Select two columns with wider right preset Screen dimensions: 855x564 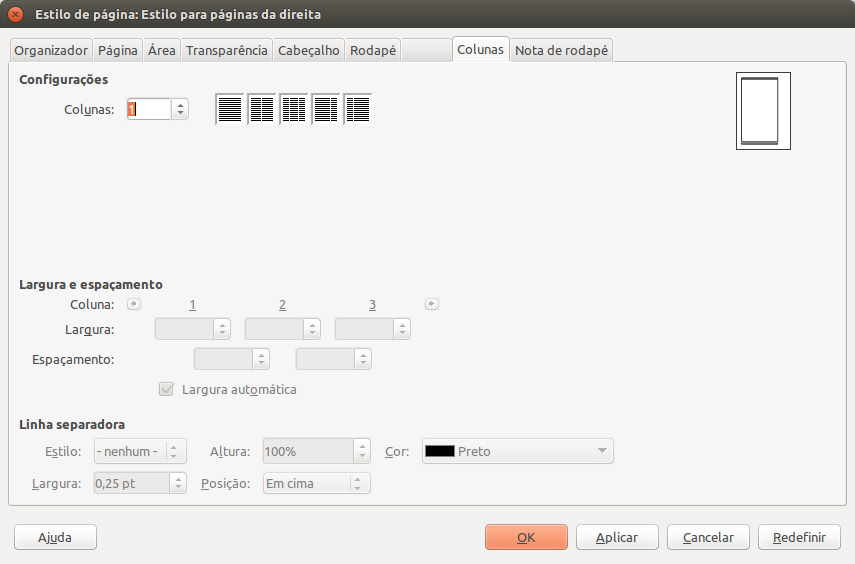pos(358,109)
